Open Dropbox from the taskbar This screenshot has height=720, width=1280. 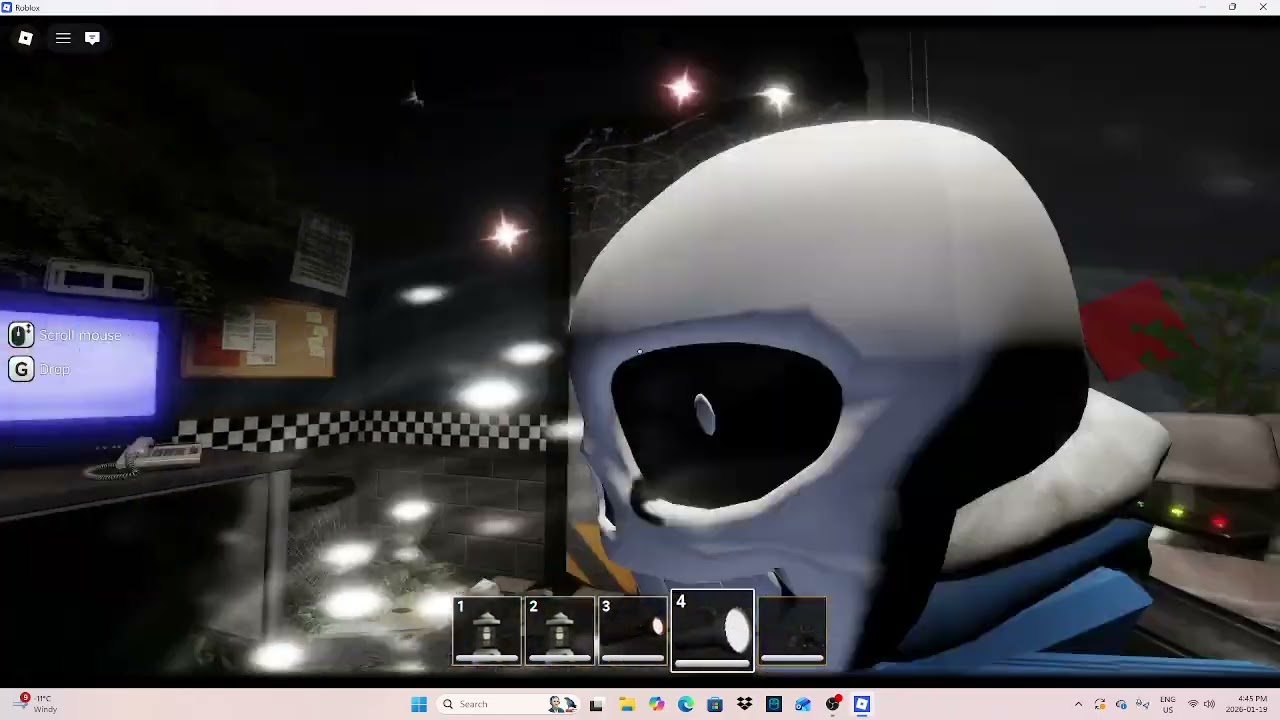(745, 704)
